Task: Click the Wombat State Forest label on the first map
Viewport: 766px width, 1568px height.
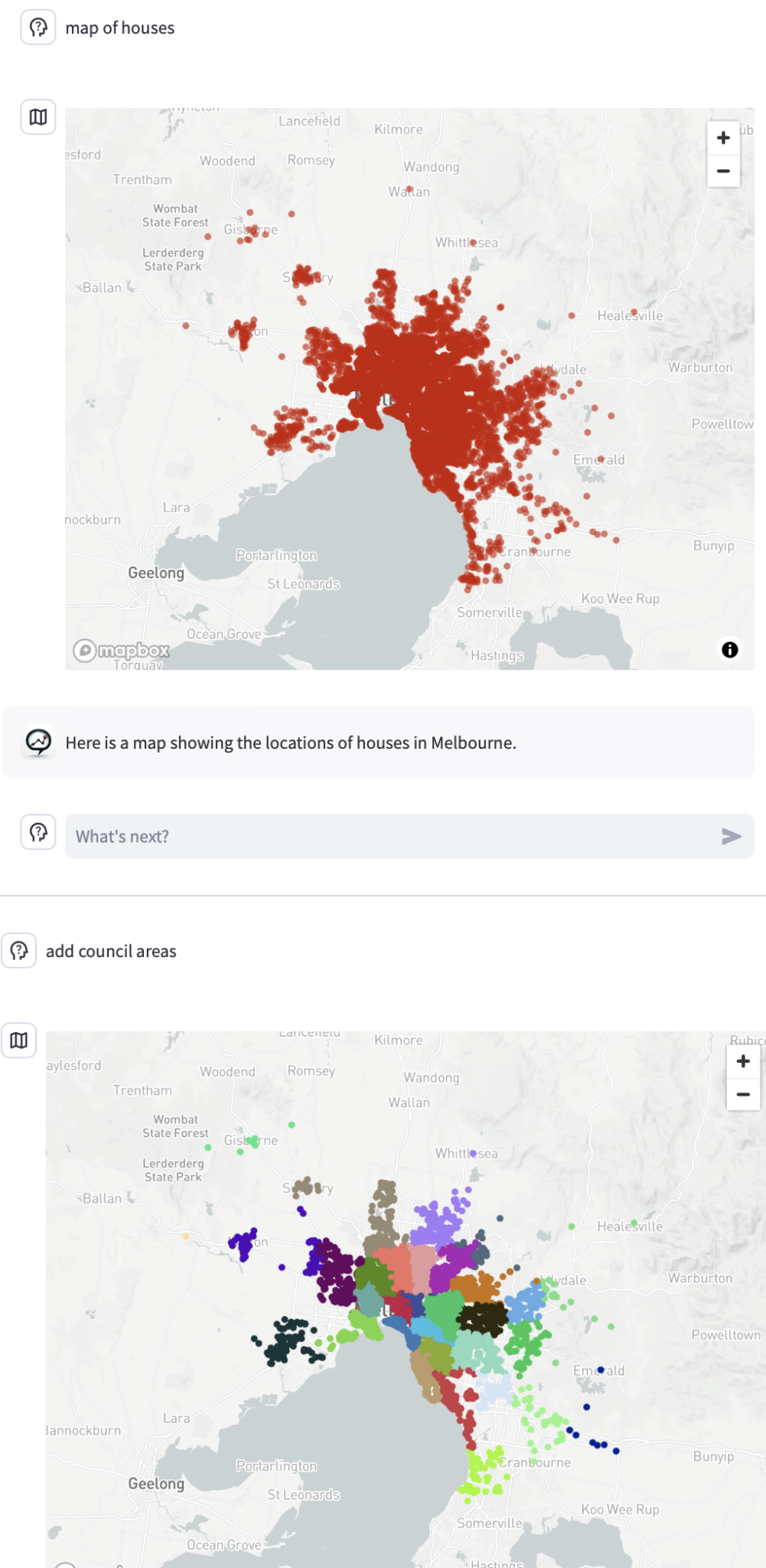Action: click(x=175, y=215)
